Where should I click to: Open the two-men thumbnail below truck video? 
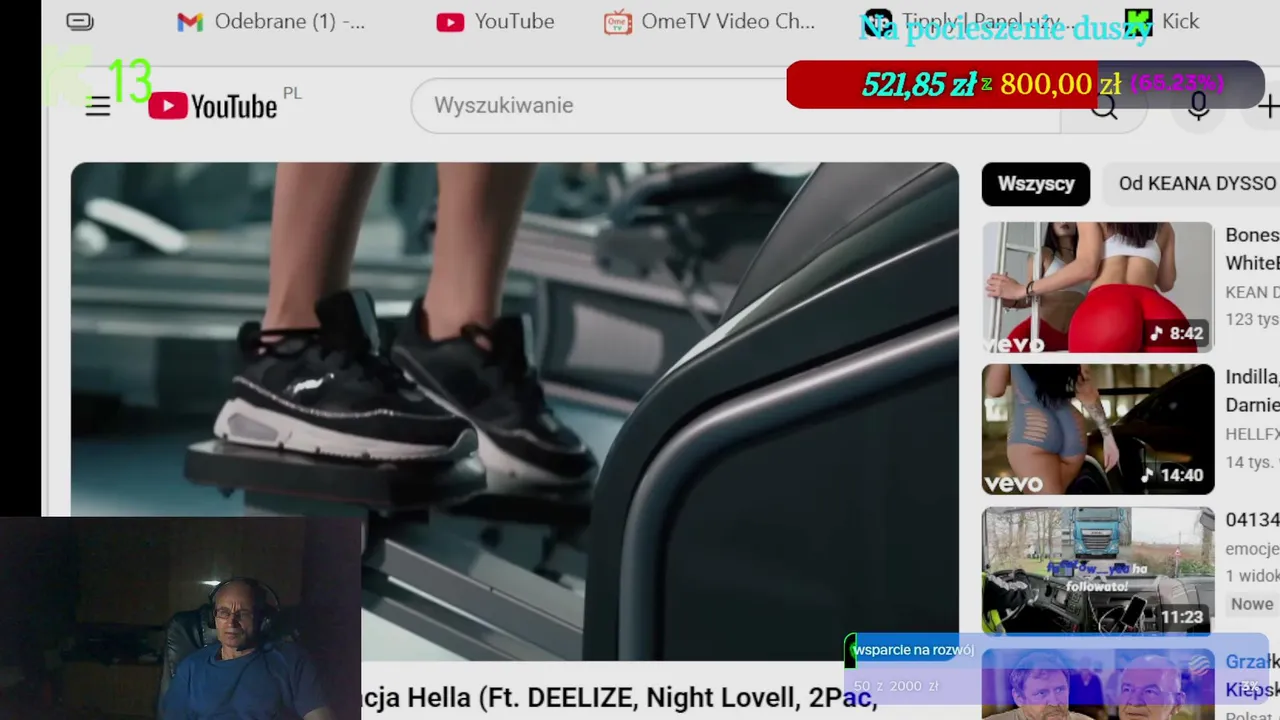coord(1098,685)
